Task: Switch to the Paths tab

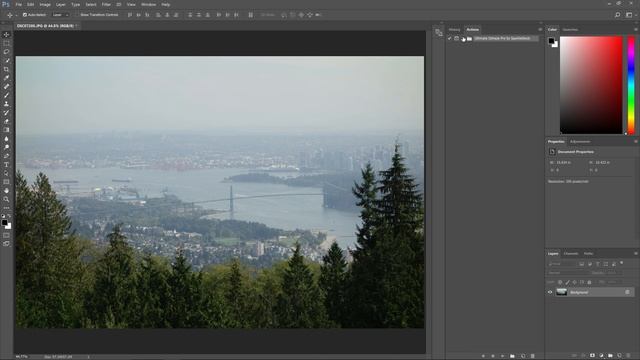Action: (588, 253)
